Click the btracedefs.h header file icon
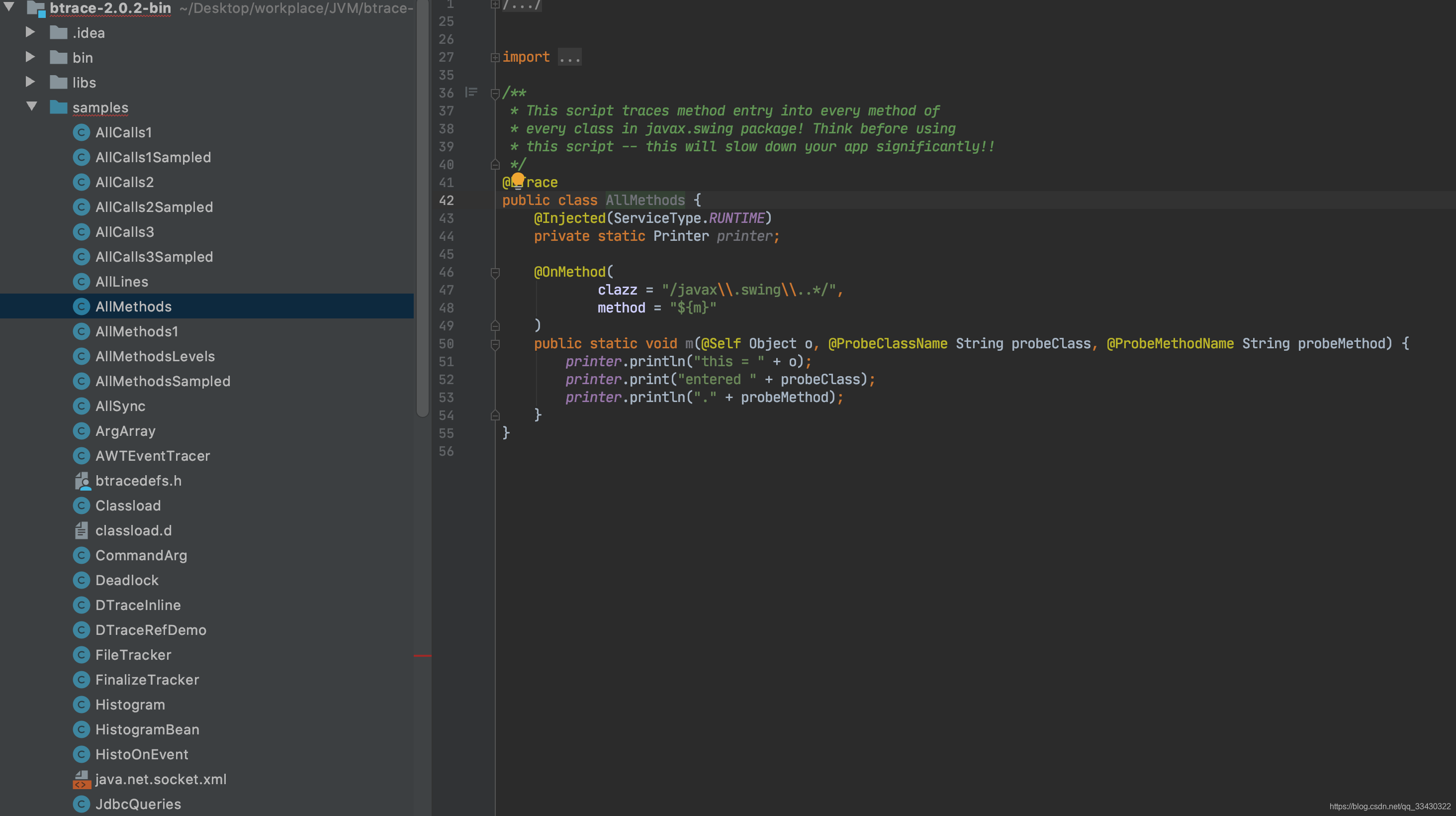Viewport: 1456px width, 816px height. pos(82,481)
